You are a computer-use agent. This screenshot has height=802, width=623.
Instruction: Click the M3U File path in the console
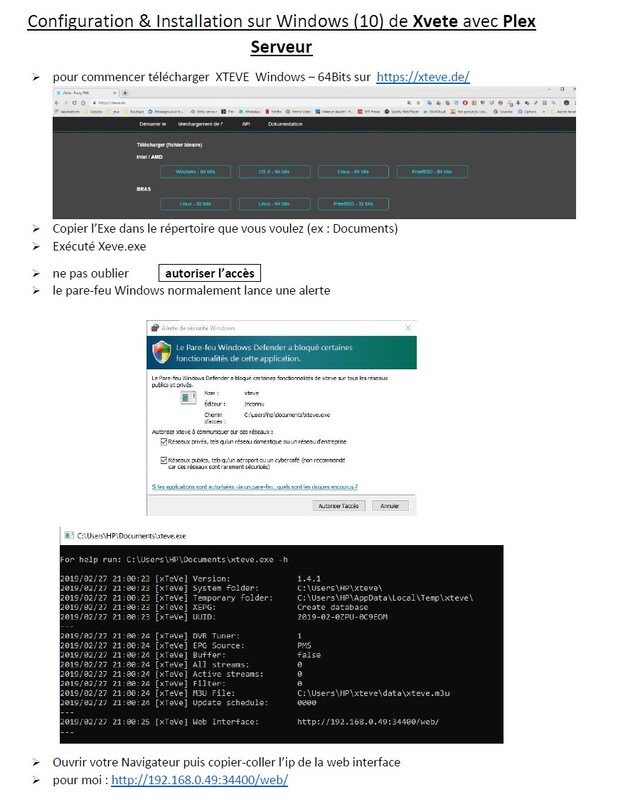pos(373,693)
